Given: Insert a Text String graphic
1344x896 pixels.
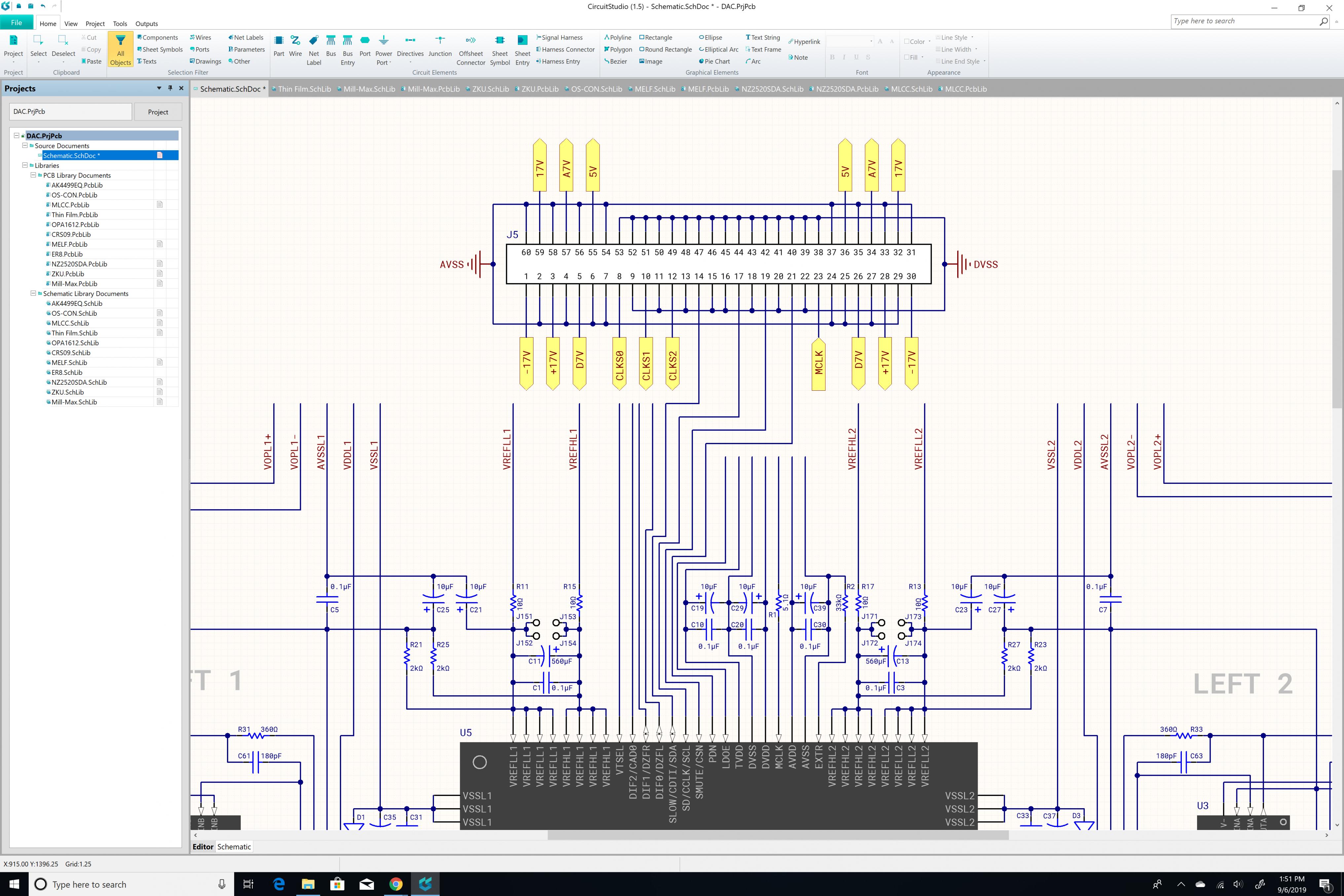Looking at the screenshot, I should tap(763, 38).
